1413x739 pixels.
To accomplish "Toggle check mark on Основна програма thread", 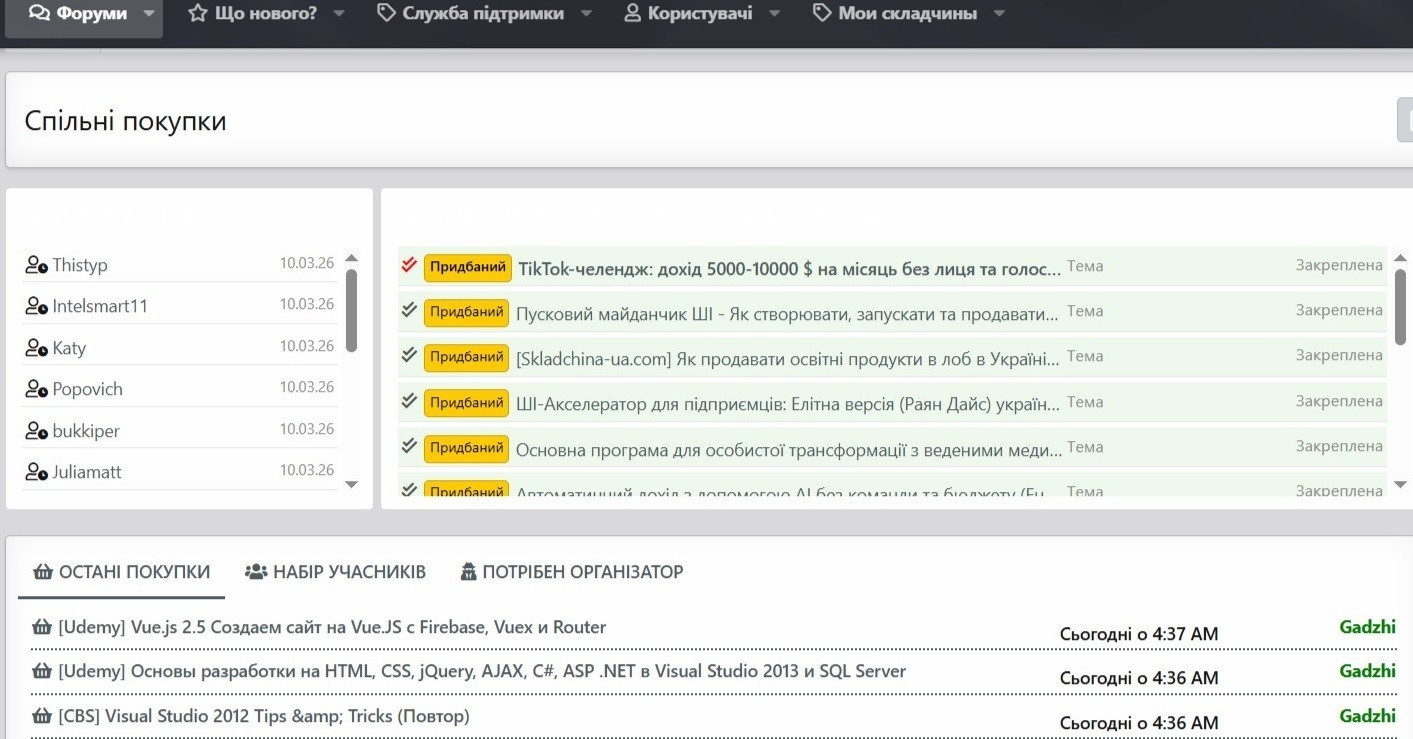I will click(408, 446).
